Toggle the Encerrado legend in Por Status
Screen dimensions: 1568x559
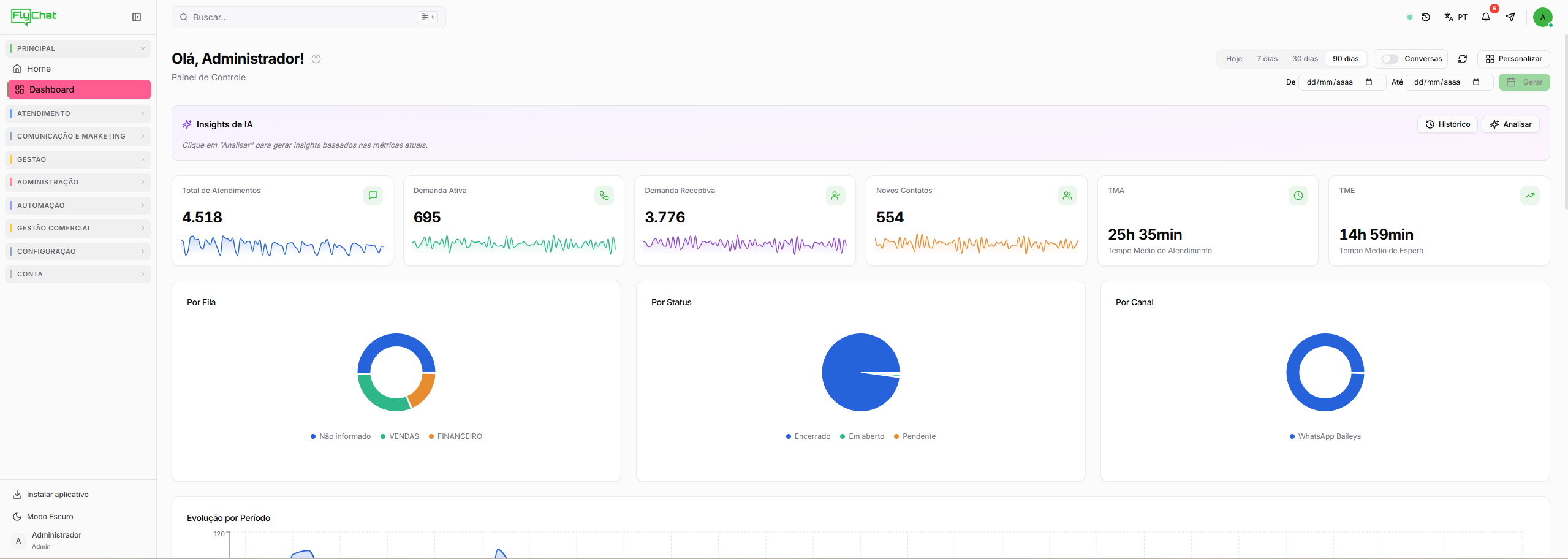(808, 436)
